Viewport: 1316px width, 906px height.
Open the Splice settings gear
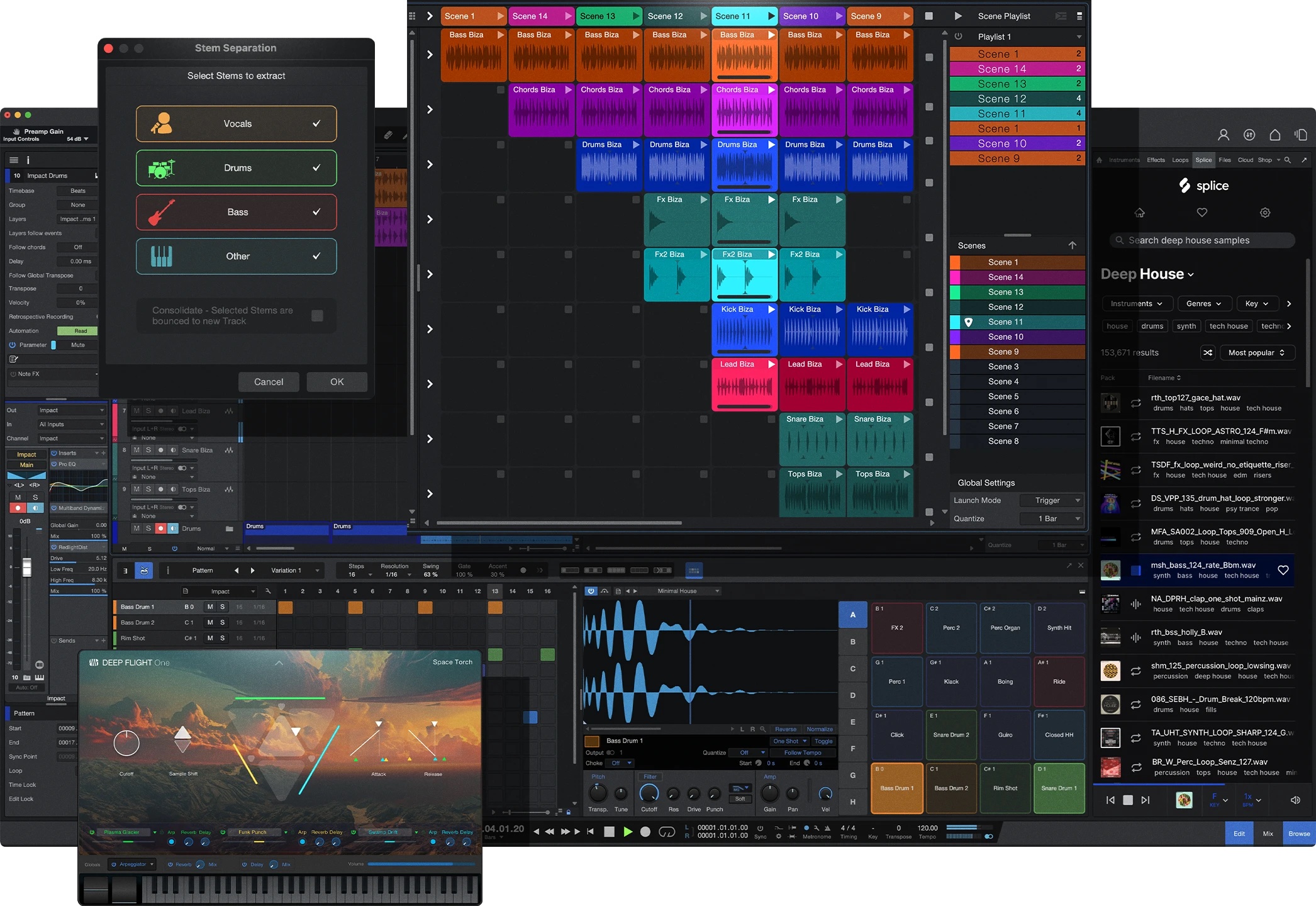[x=1265, y=213]
